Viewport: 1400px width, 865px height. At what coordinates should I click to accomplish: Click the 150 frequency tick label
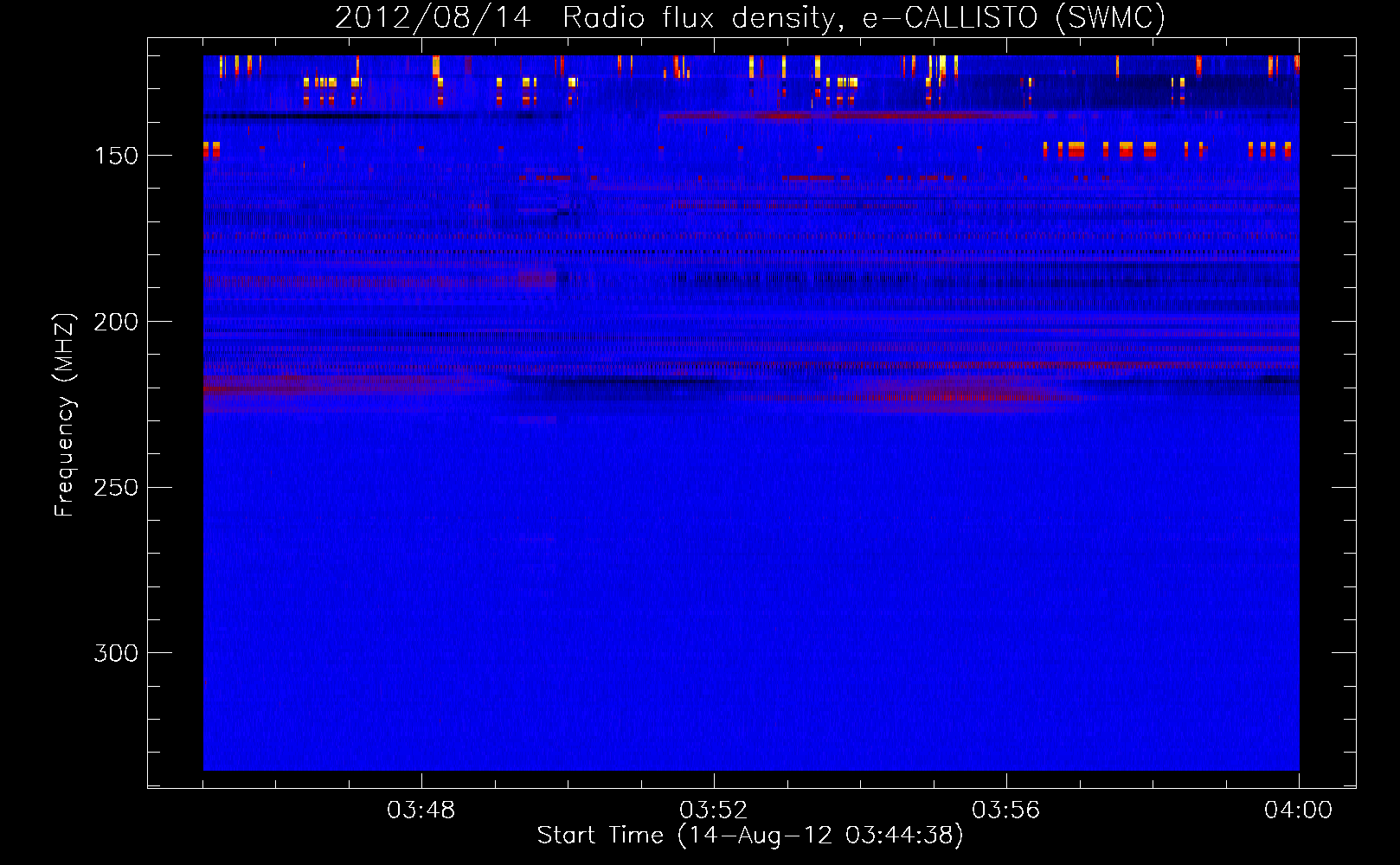coord(116,156)
